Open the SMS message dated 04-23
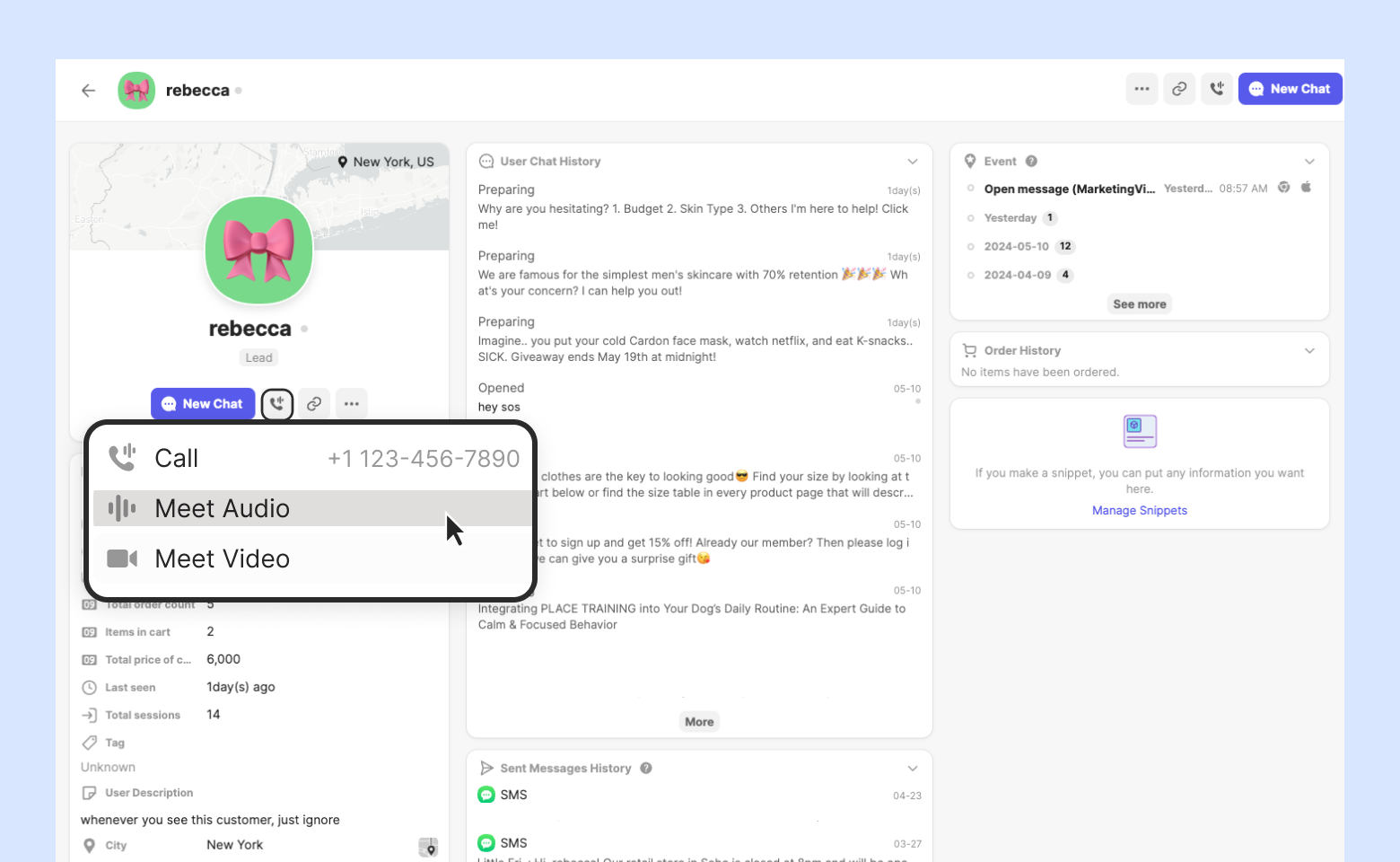The image size is (1400, 862). coord(699,796)
